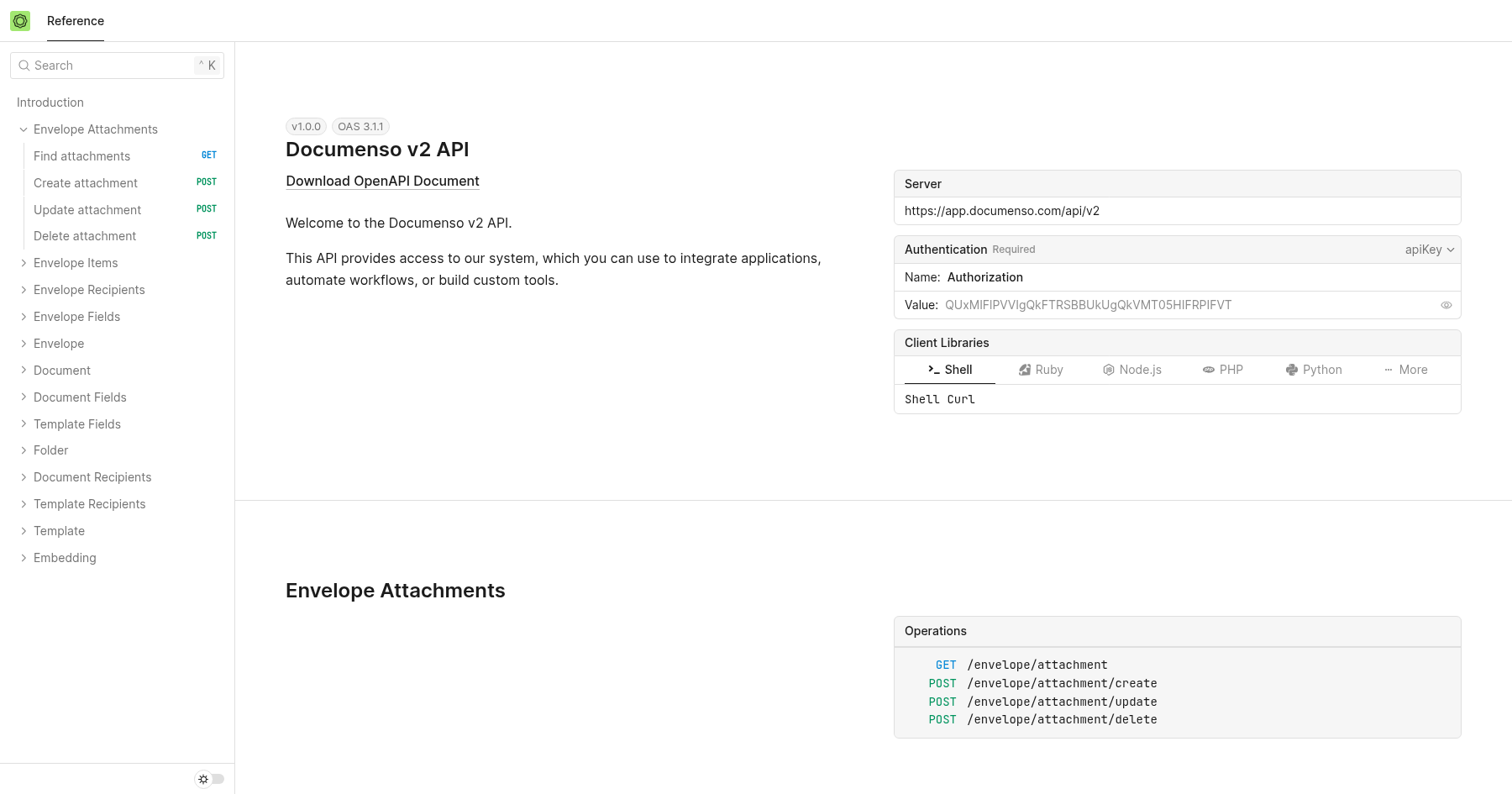This screenshot has height=794, width=1512.
Task: Click the Documenso v2 API heading
Action: pos(377,150)
